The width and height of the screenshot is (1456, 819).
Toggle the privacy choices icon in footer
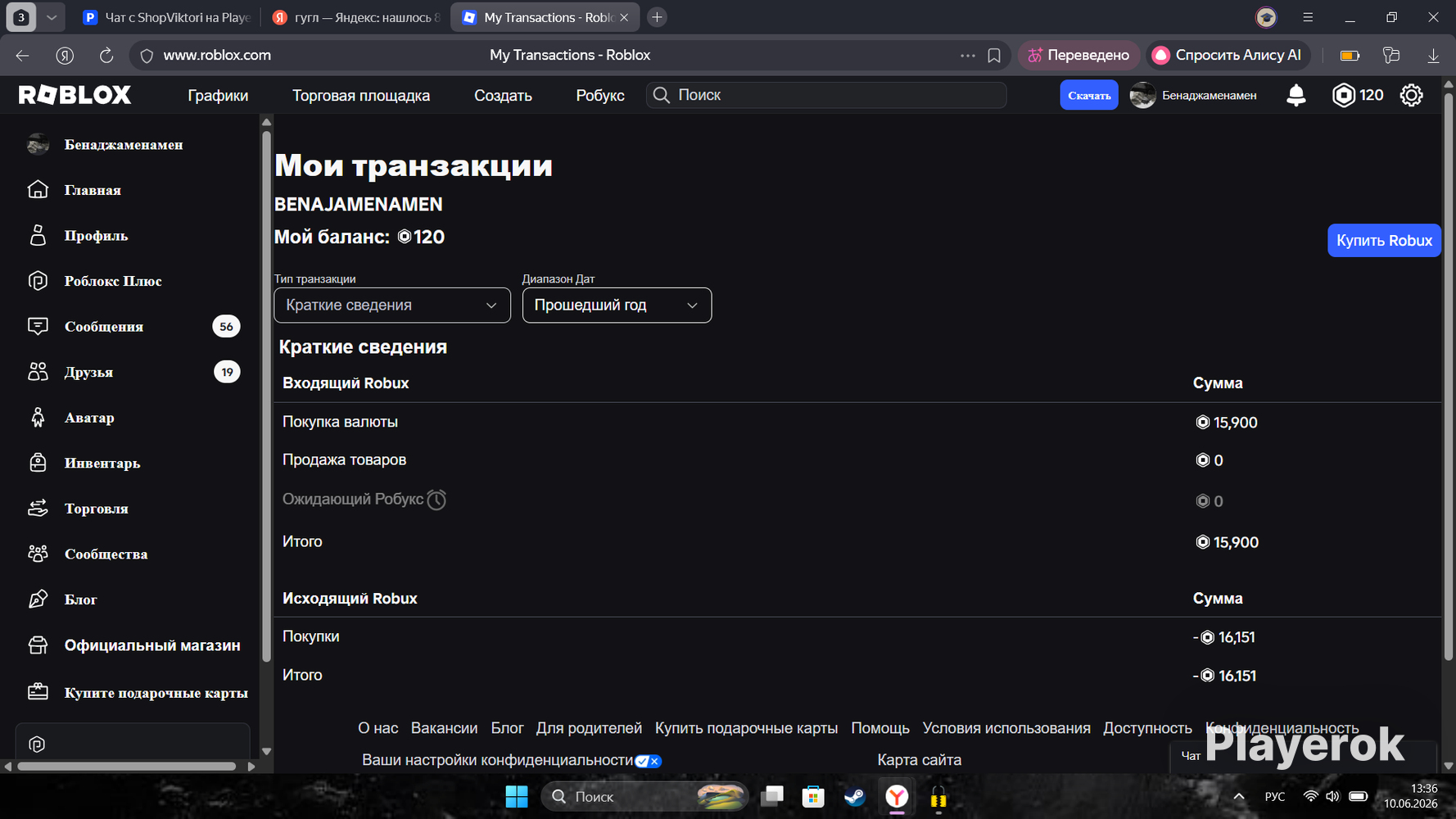648,761
